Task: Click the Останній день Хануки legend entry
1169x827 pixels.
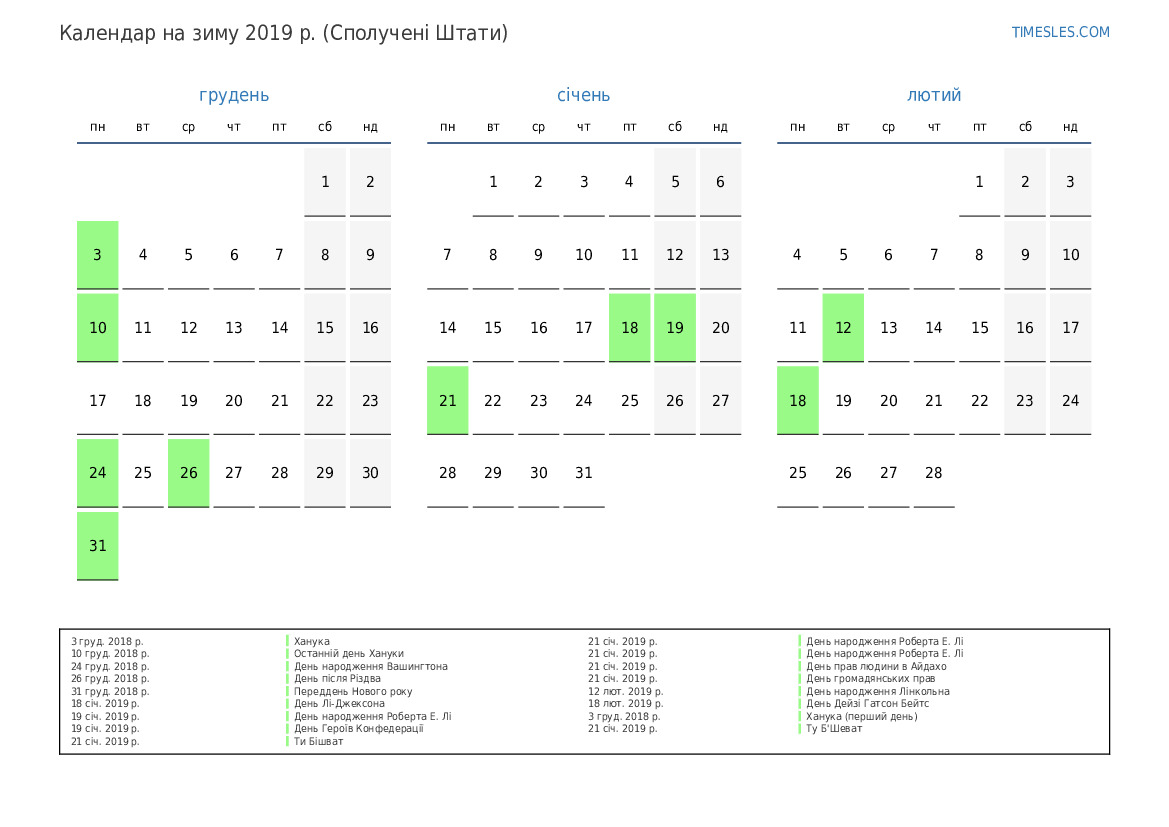Action: (348, 654)
